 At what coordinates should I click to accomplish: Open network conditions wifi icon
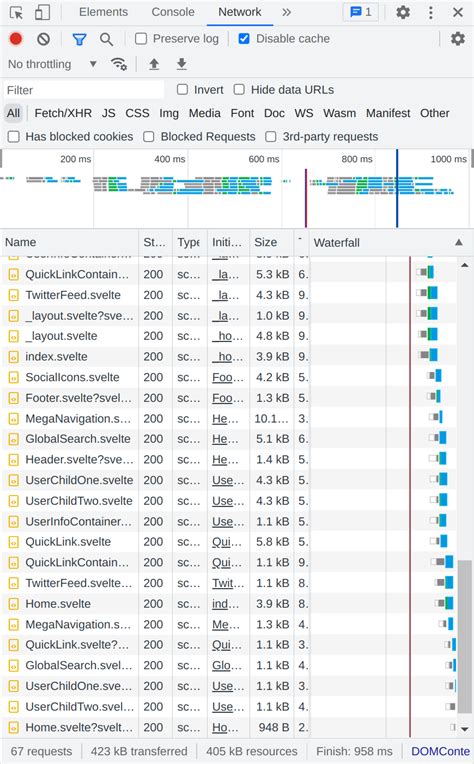(x=118, y=64)
